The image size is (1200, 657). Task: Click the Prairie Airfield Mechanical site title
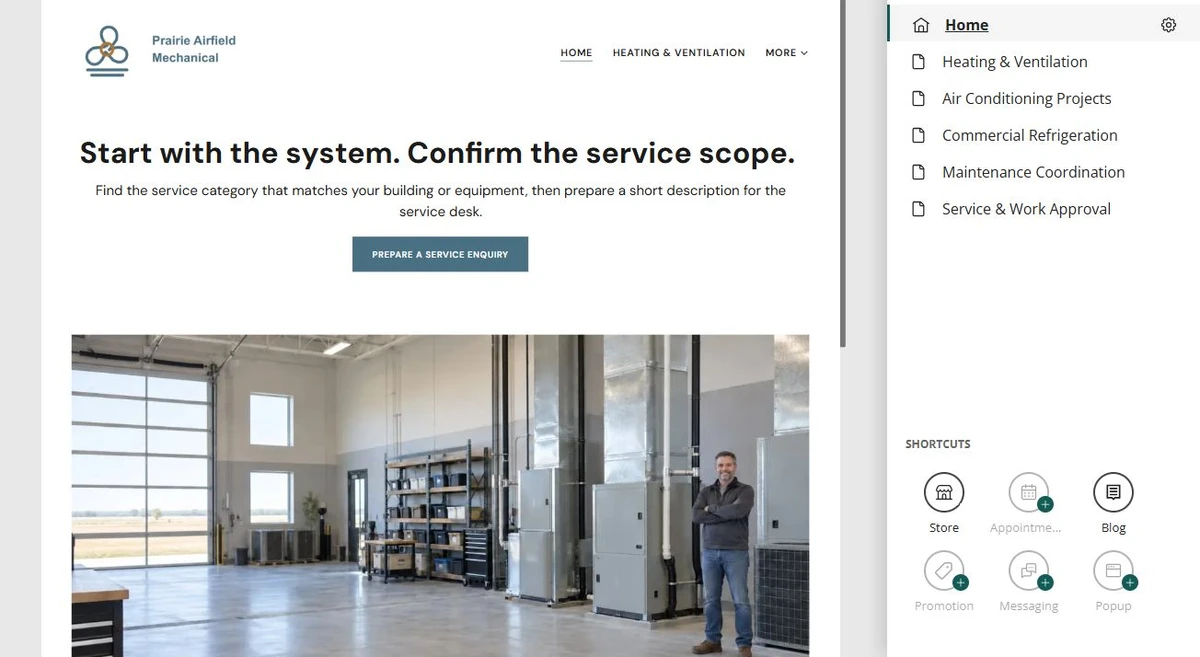point(194,49)
